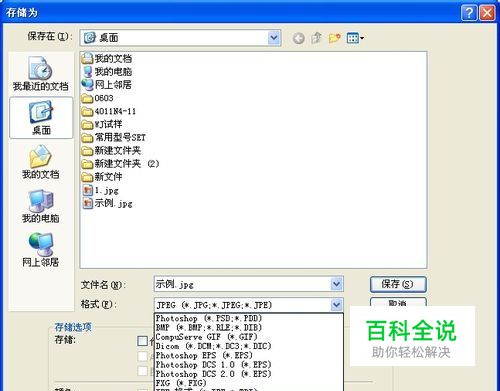Choose CompuServe GIF (*.GIF) format
500x391 pixels.
(x=248, y=337)
